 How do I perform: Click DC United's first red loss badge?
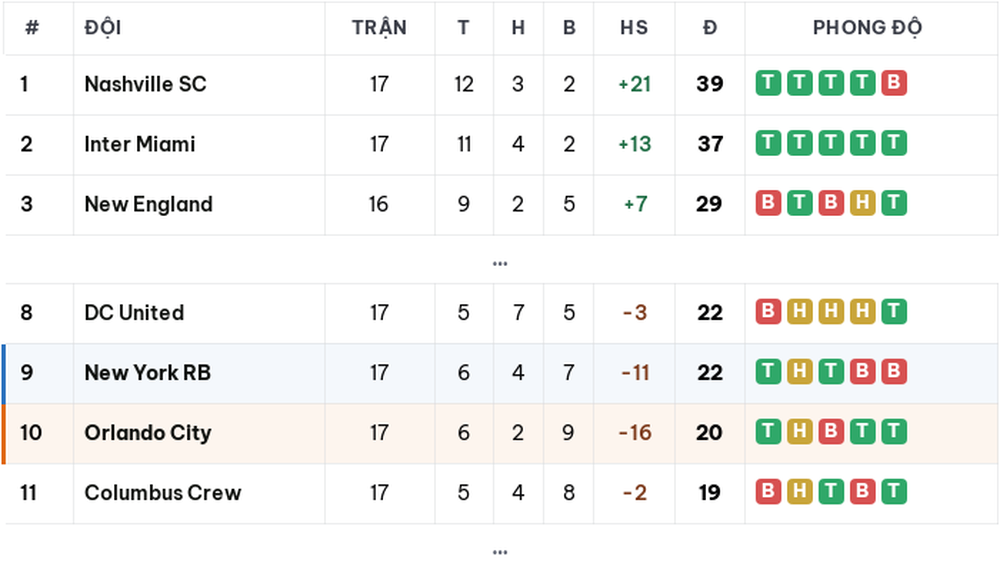(x=768, y=311)
